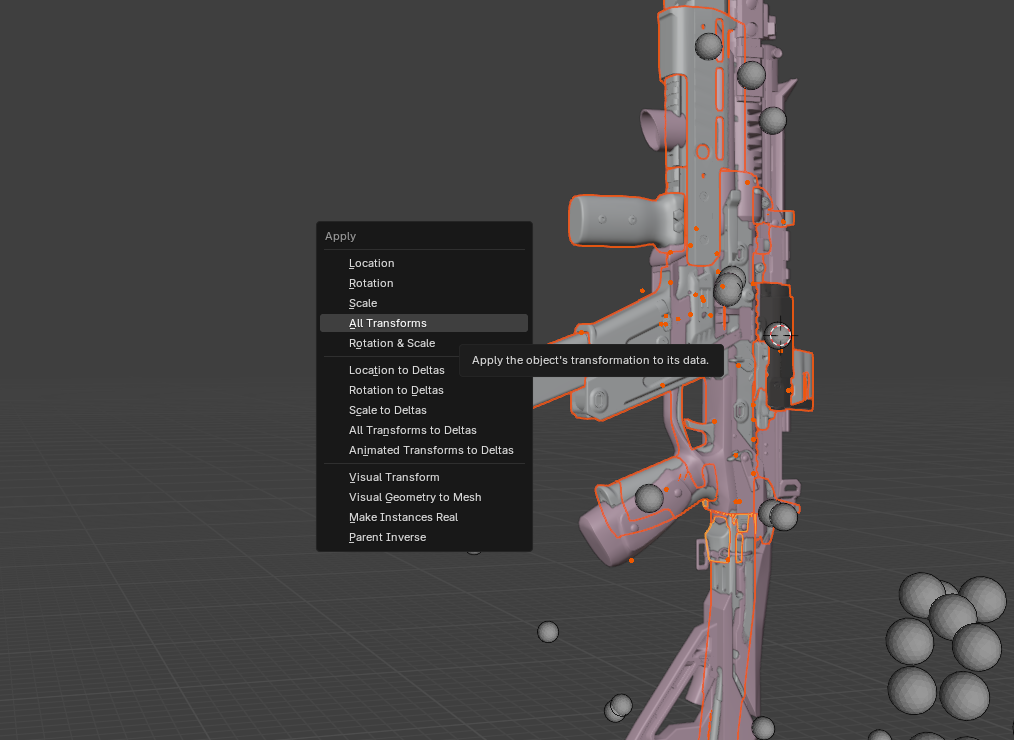Select Animated Transforms to Deltas
Screen dimensions: 1014x740
(431, 450)
